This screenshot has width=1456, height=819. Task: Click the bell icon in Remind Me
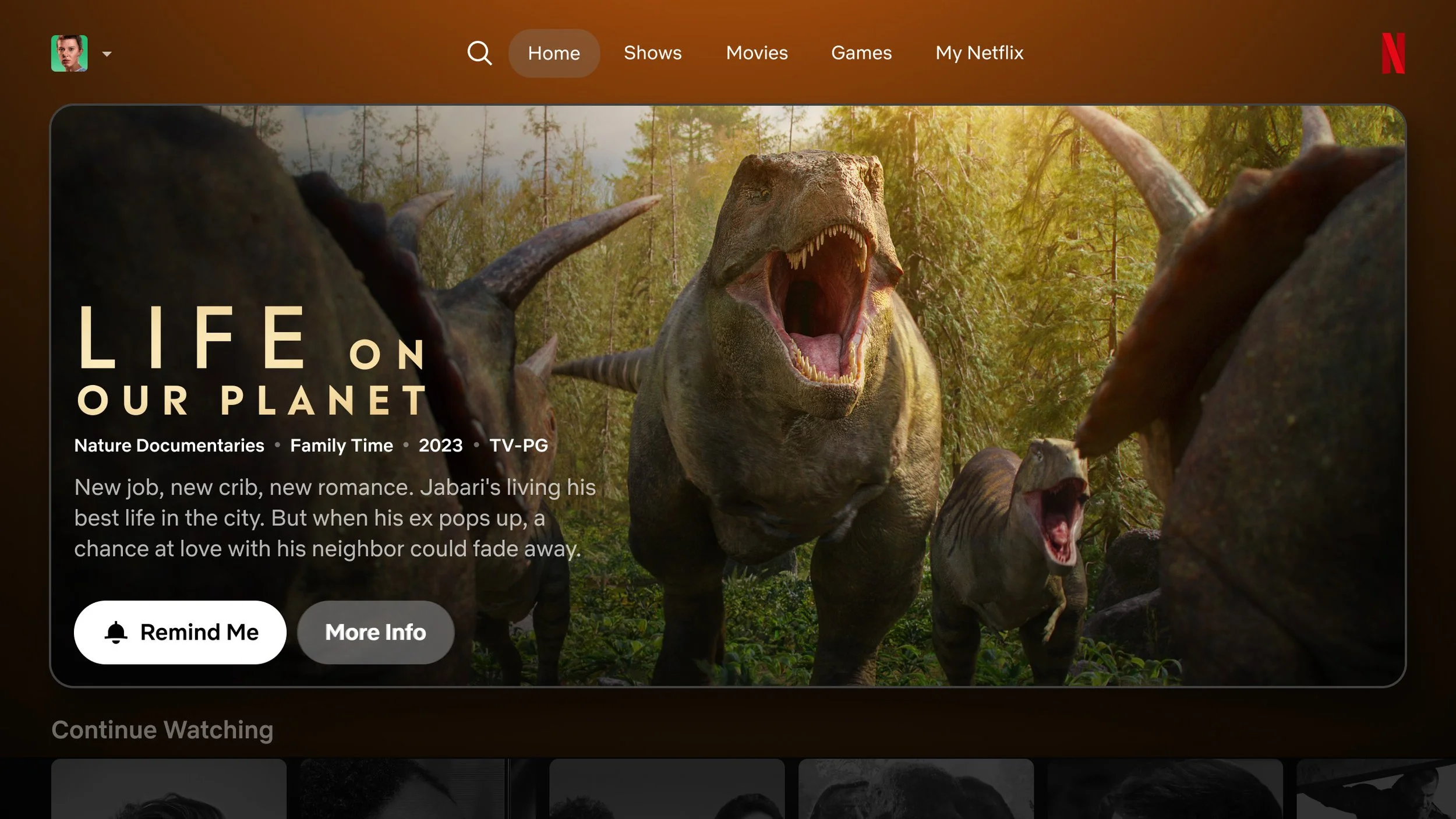tap(116, 632)
